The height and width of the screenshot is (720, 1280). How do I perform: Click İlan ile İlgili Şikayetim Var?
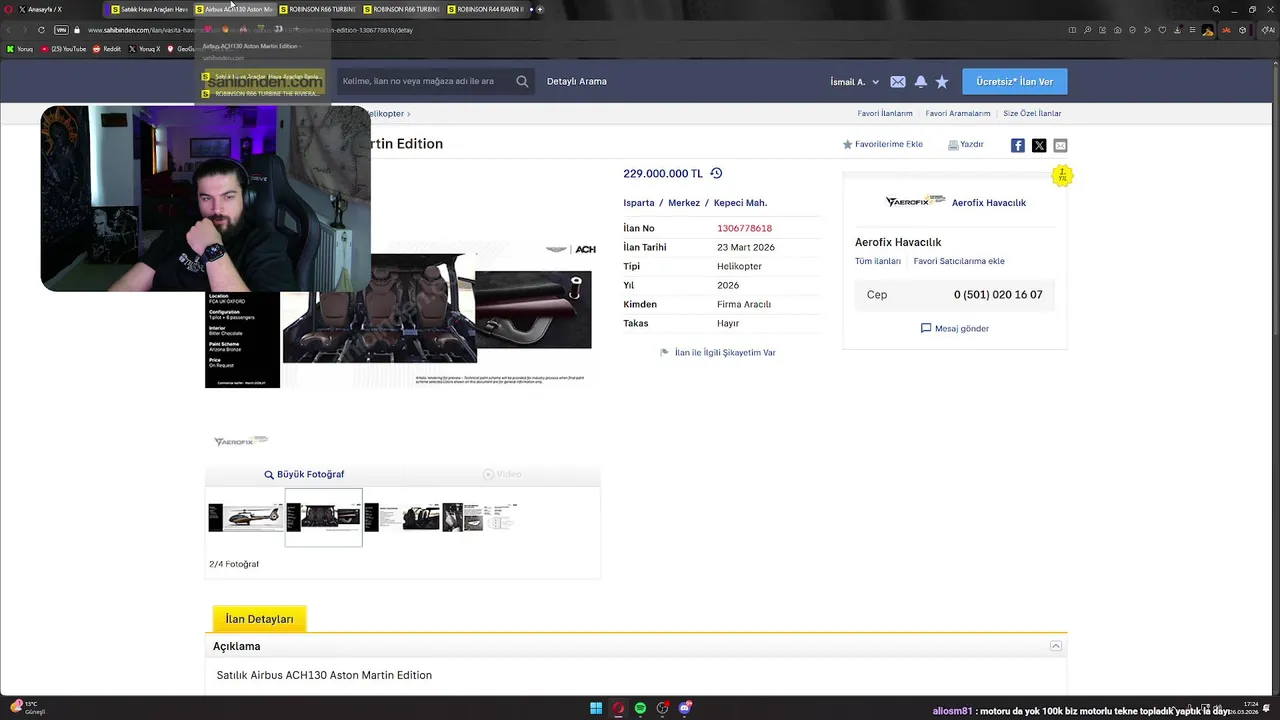pyautogui.click(x=718, y=353)
